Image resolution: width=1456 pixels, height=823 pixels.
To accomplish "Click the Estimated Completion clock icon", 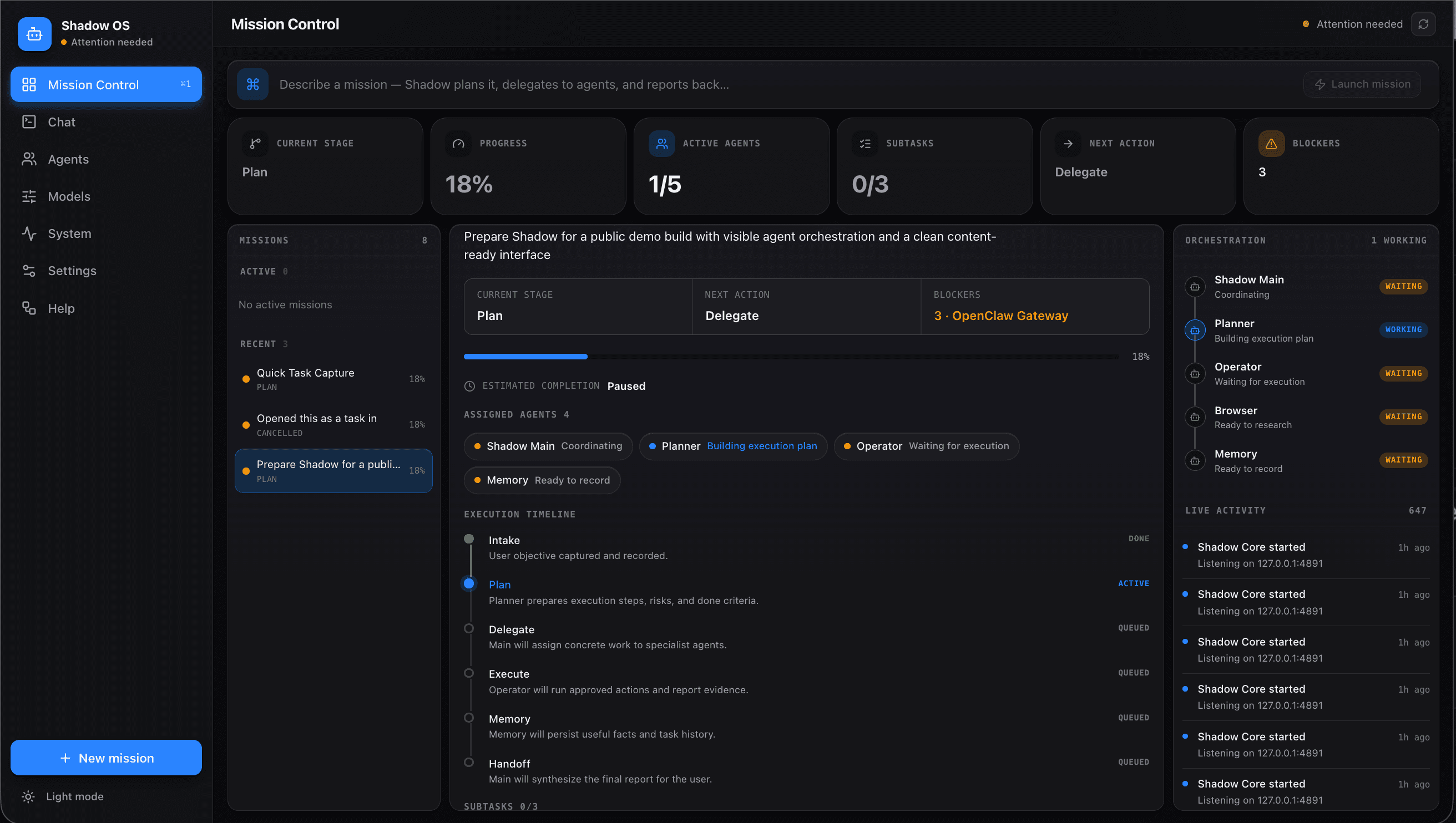I will coord(469,386).
